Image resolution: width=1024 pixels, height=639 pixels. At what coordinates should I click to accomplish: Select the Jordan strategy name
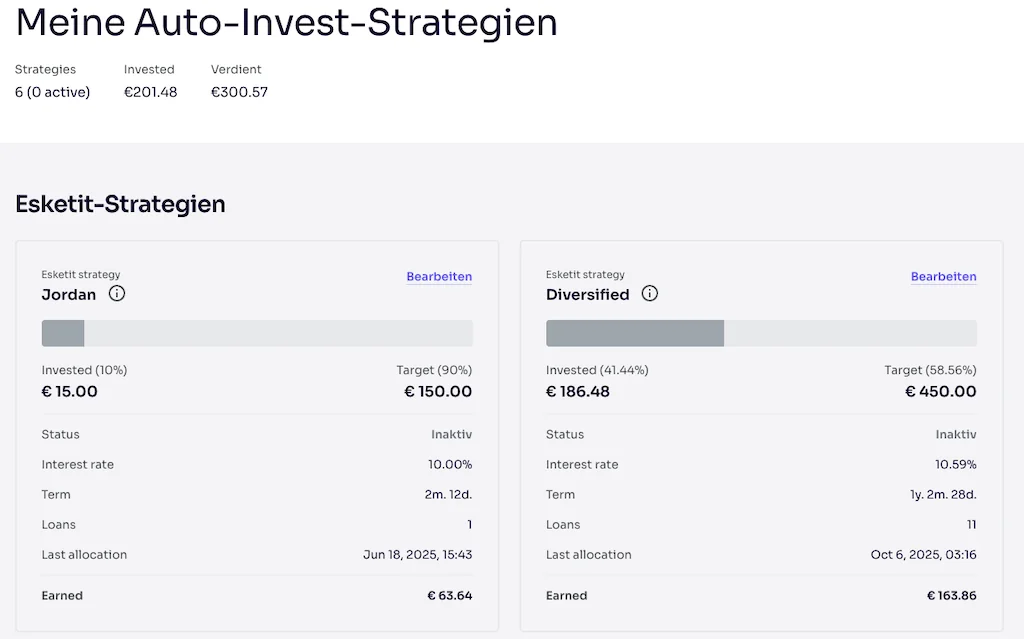pos(69,295)
